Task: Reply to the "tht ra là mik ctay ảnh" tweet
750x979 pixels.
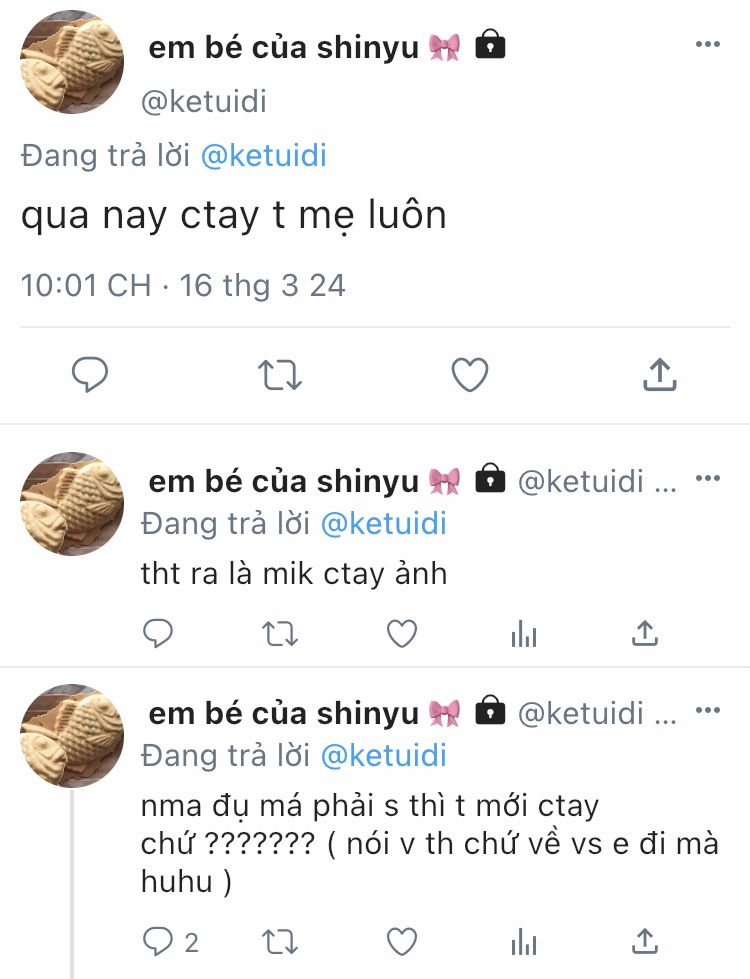Action: pos(158,632)
